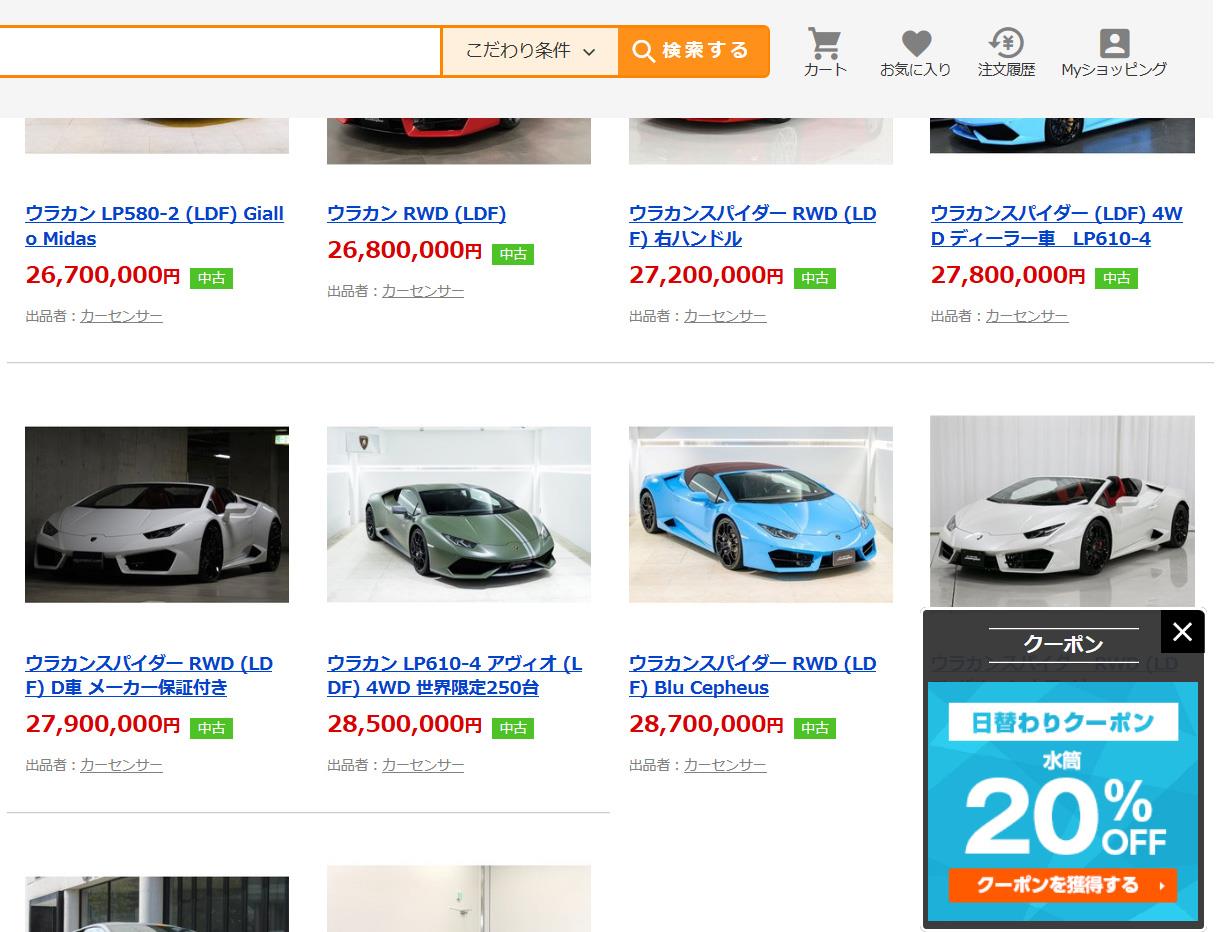Click the blue Blu Cepheus Spyder thumbnail
This screenshot has height=932, width=1217.
tap(761, 515)
